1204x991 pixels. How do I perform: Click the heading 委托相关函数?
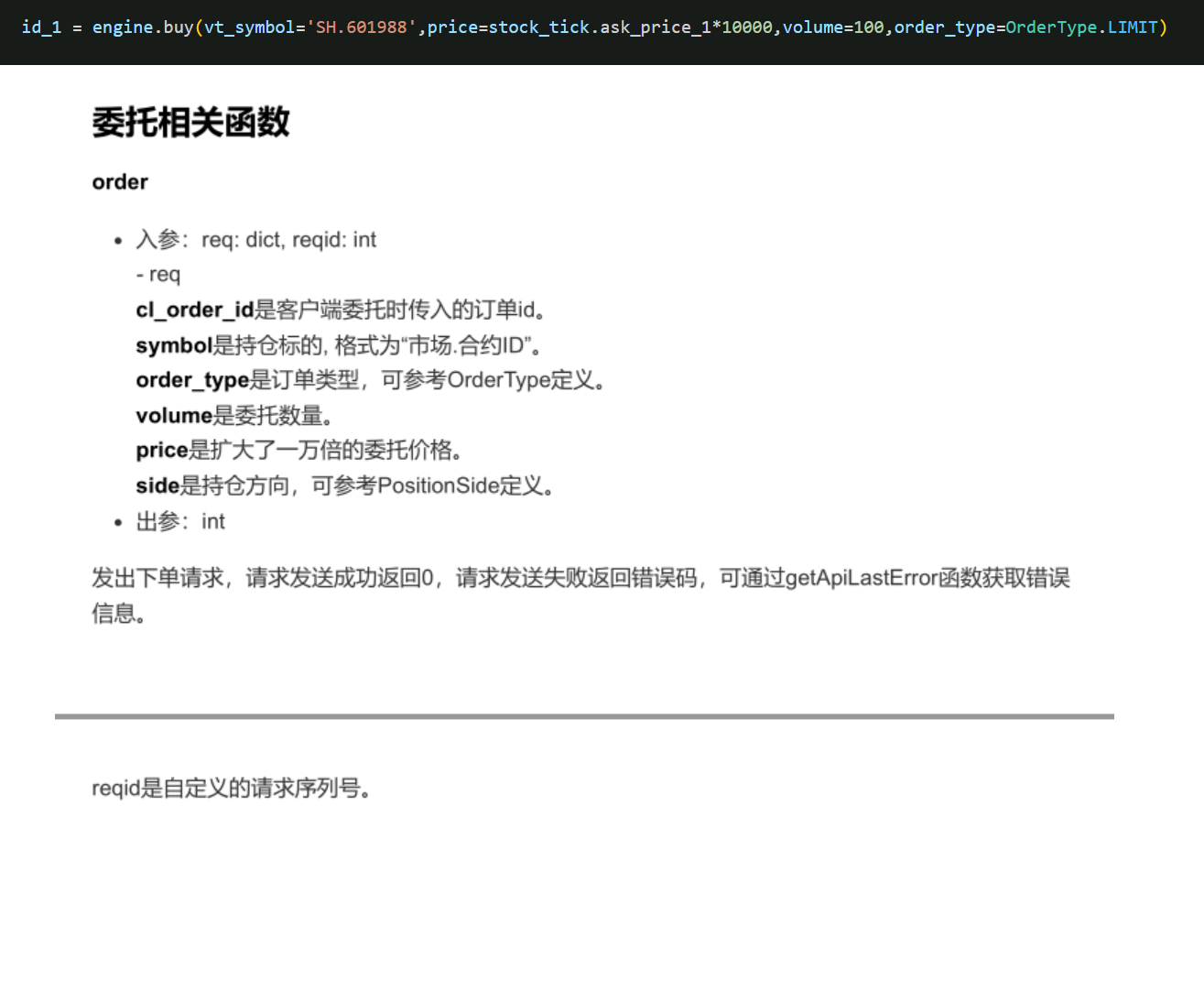pos(190,122)
